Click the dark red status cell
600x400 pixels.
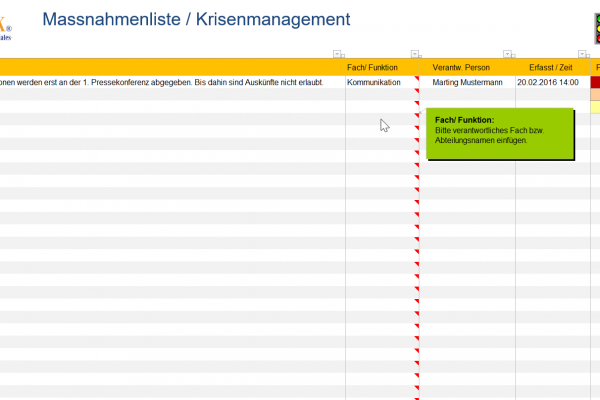tap(595, 82)
